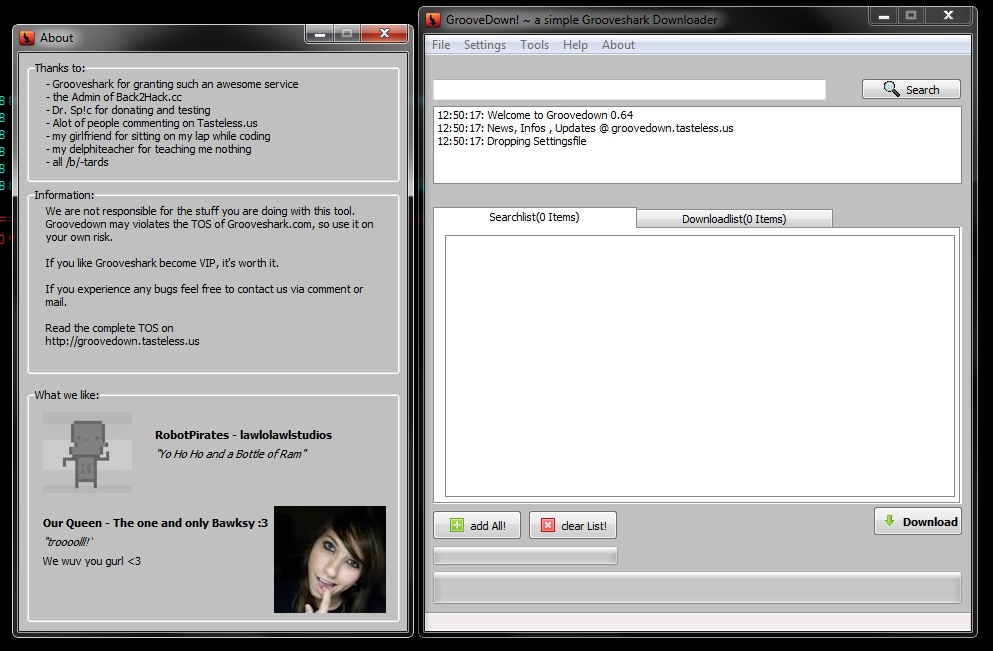
Task: Click the magnifier Search button
Action: (x=911, y=89)
